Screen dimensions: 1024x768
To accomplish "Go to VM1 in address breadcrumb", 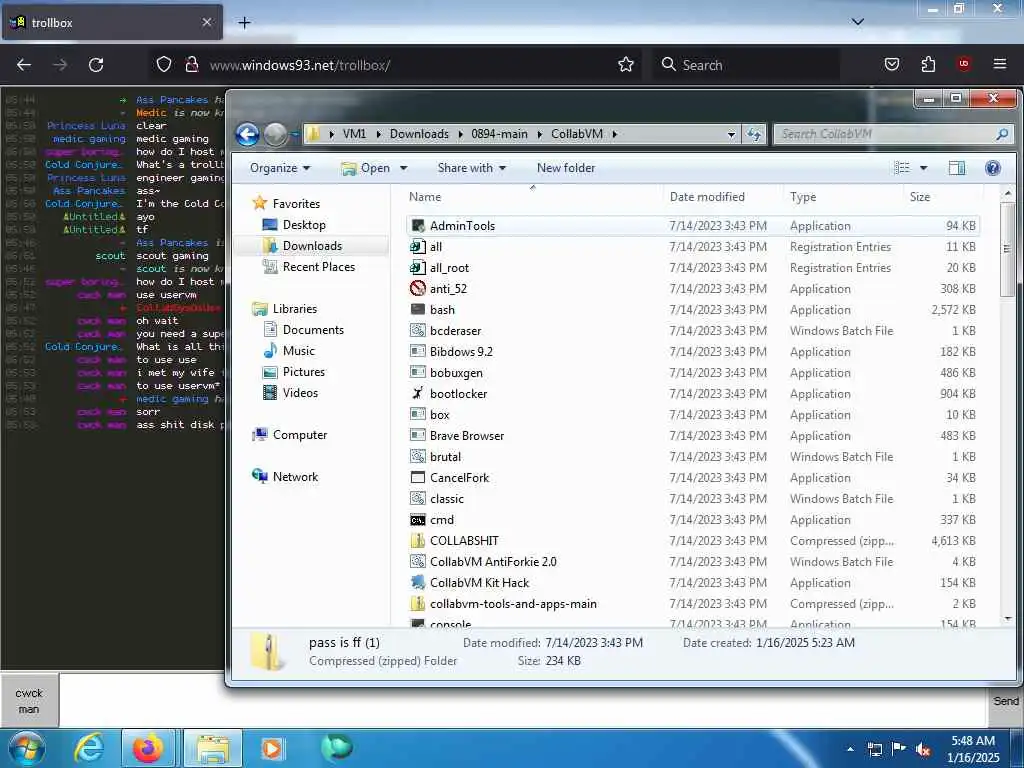I will pyautogui.click(x=354, y=135).
